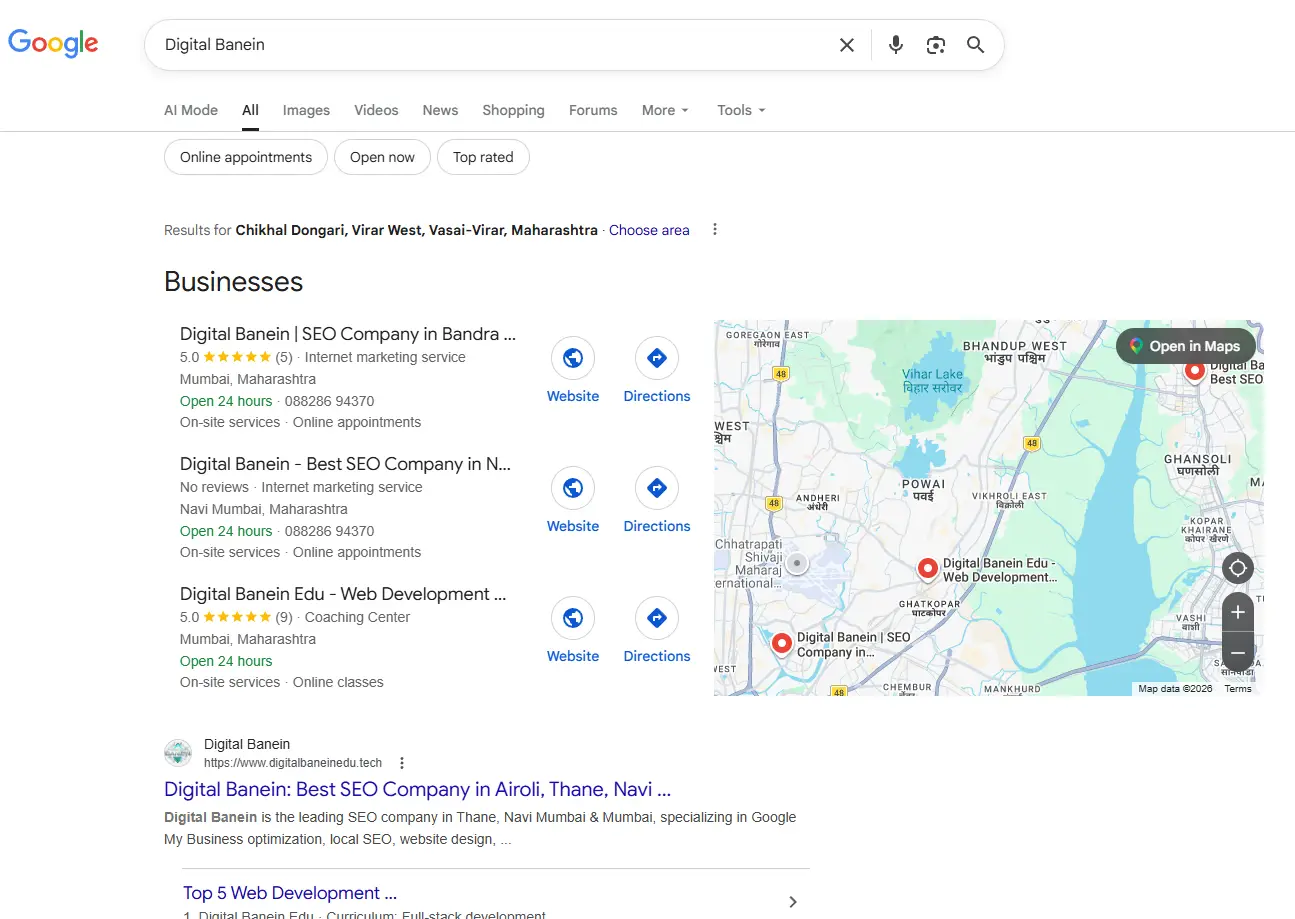This screenshot has width=1295, height=919.
Task: Expand Top 5 Web Development result
Action: click(x=792, y=901)
